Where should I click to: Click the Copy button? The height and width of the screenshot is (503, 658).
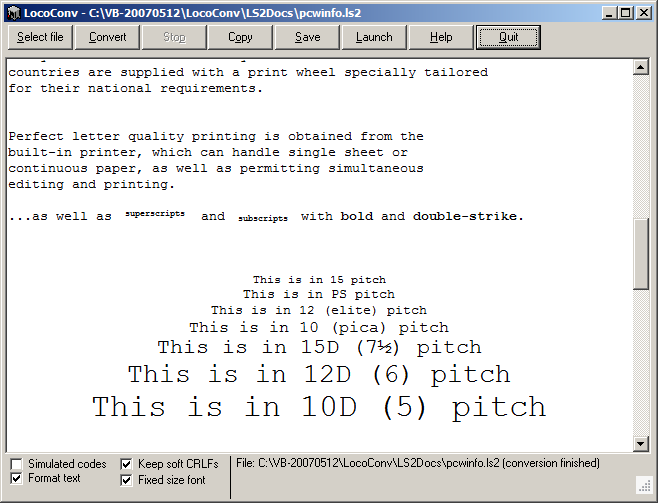coord(240,37)
